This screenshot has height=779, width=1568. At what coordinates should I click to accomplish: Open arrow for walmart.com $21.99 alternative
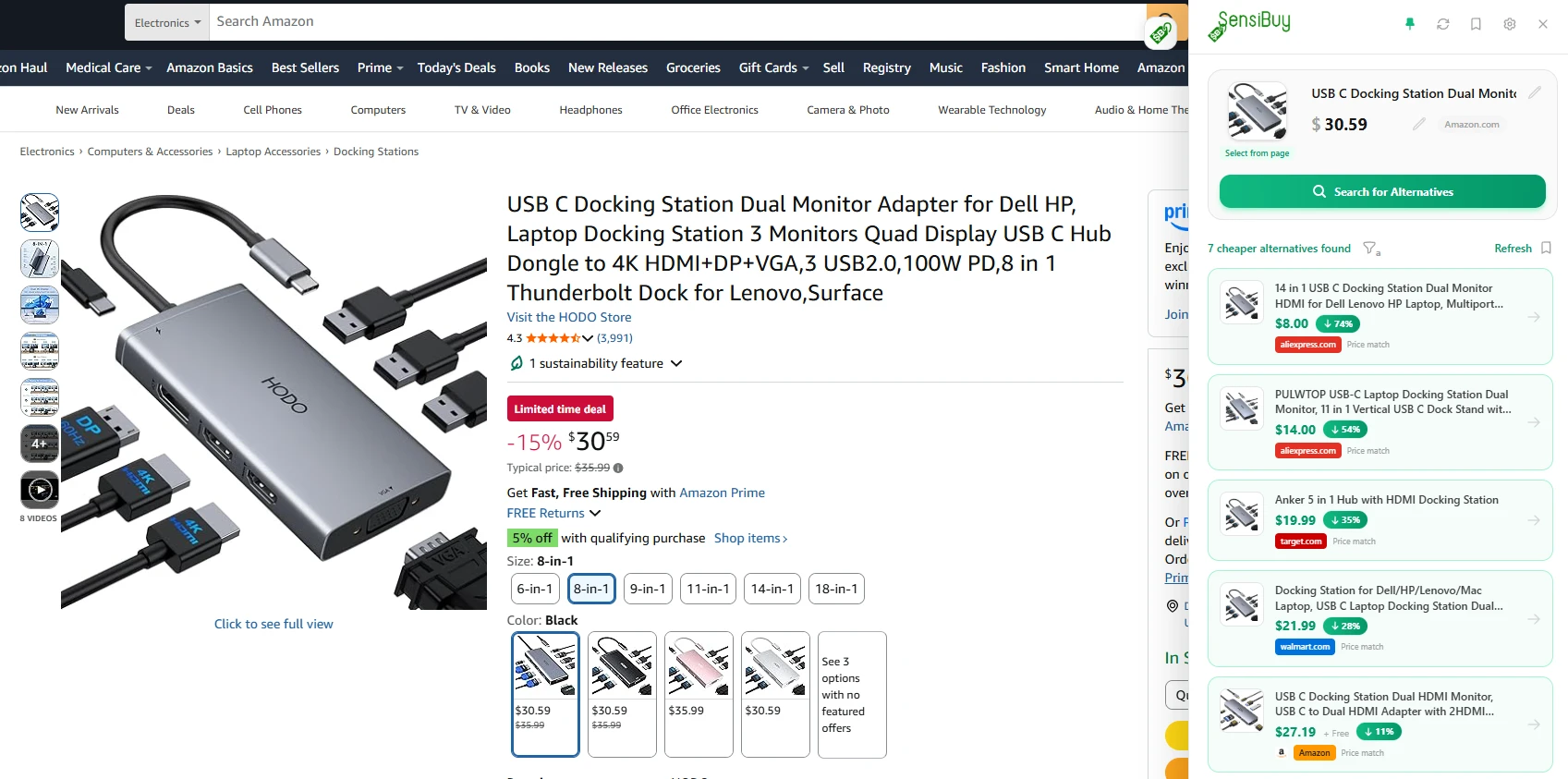click(1534, 619)
